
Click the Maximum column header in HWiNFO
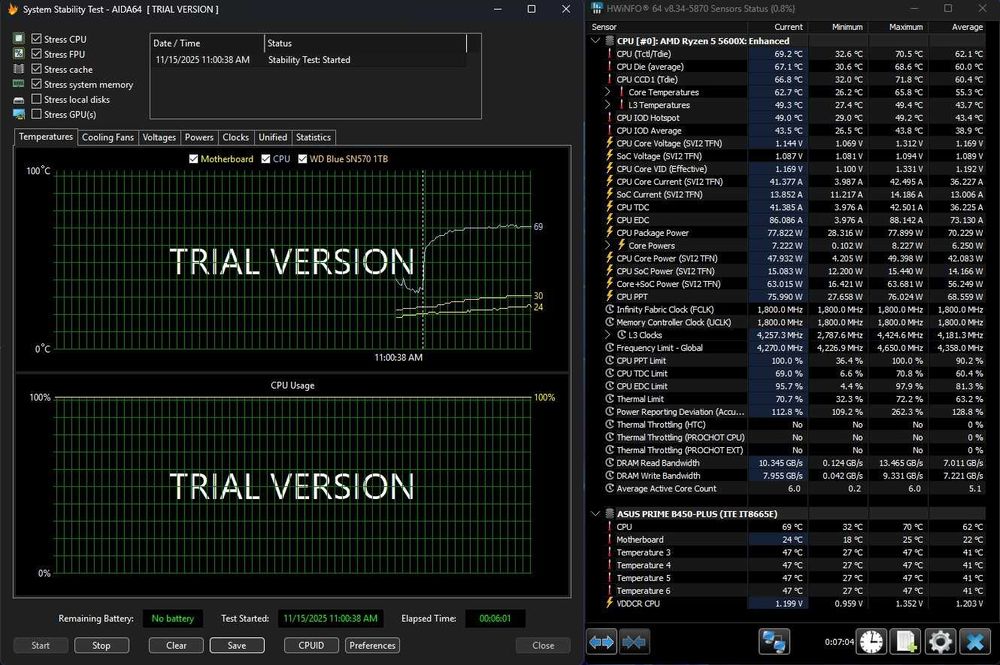tap(904, 27)
